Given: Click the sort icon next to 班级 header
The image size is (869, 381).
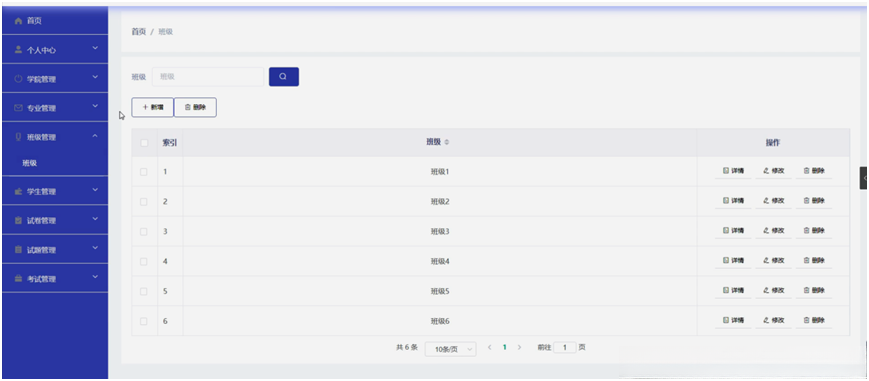Looking at the screenshot, I should [447, 143].
